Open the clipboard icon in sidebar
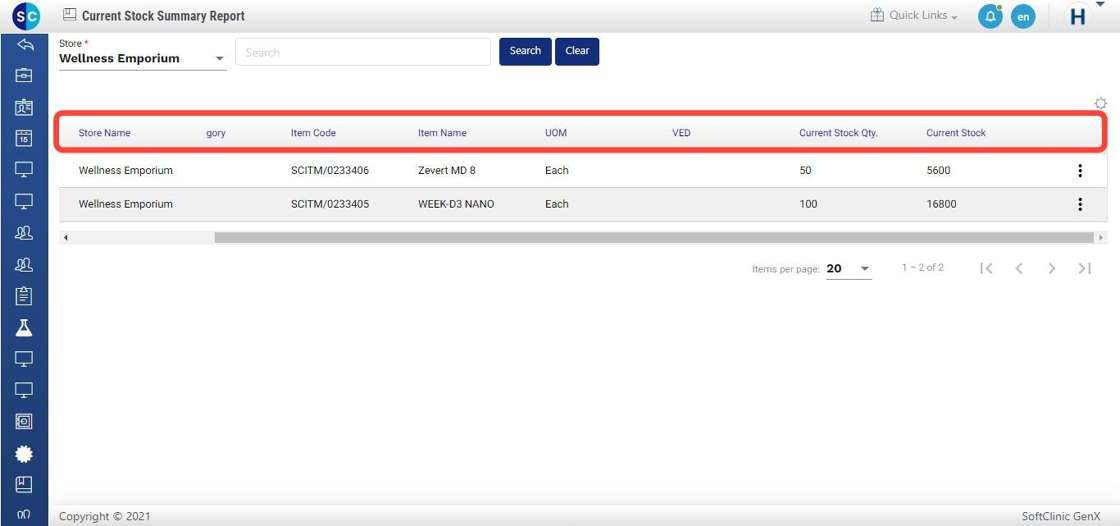Image resolution: width=1120 pixels, height=526 pixels. tap(24, 296)
